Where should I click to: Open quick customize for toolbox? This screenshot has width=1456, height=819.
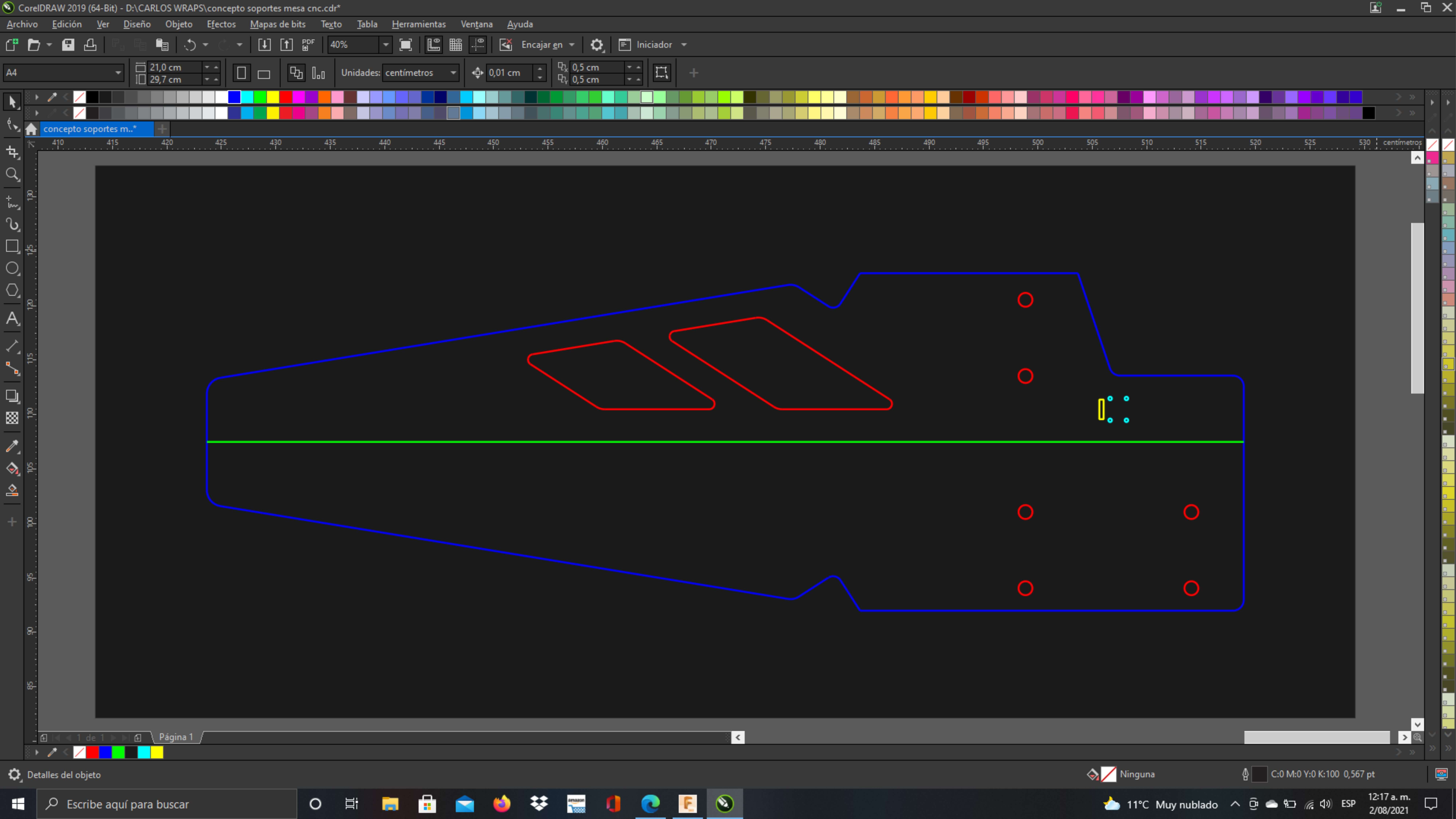click(x=12, y=522)
